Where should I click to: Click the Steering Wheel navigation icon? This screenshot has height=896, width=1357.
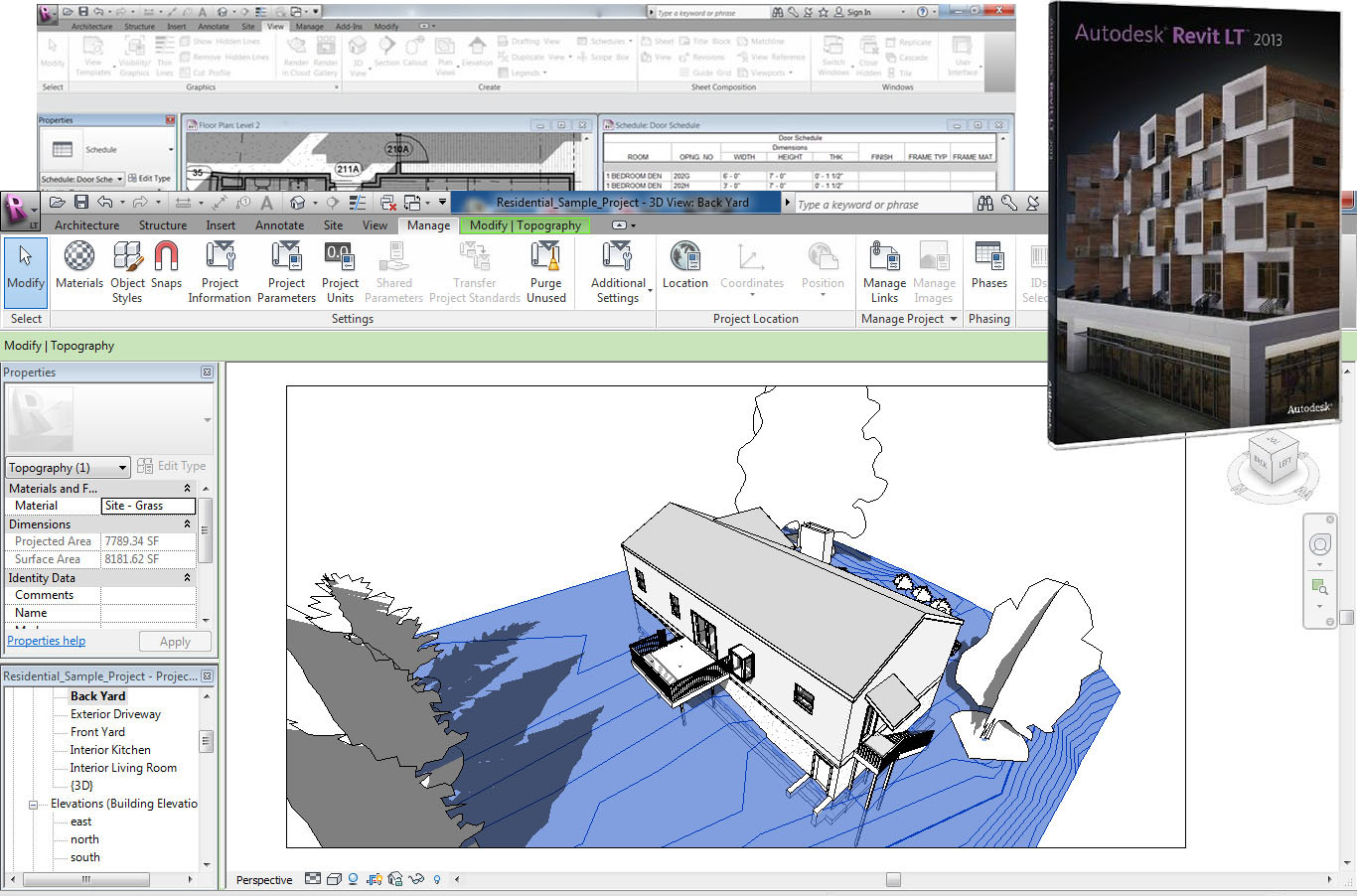(1320, 544)
